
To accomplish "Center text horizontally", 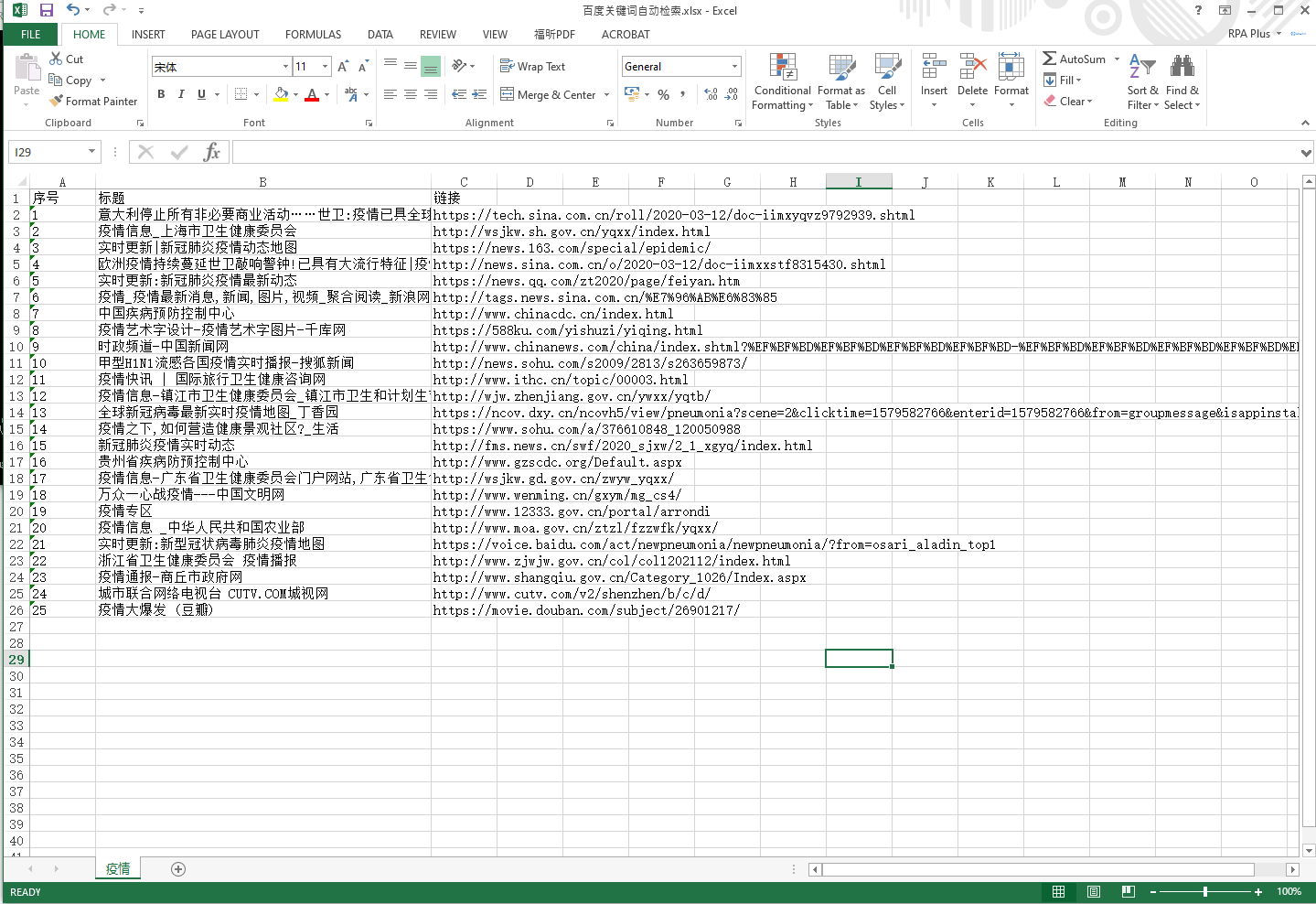I will pyautogui.click(x=411, y=94).
